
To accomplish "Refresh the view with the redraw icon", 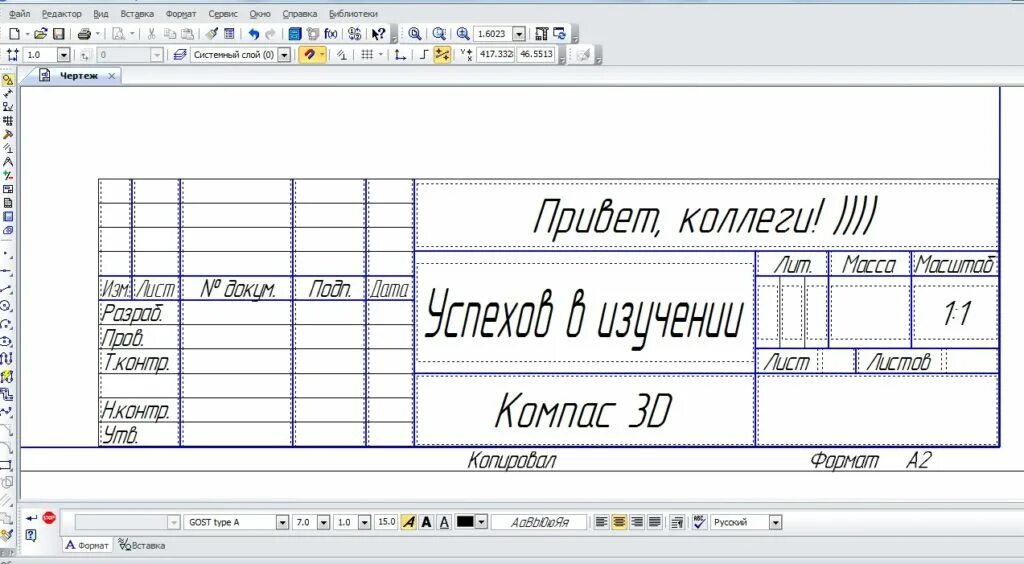I will coord(560,33).
